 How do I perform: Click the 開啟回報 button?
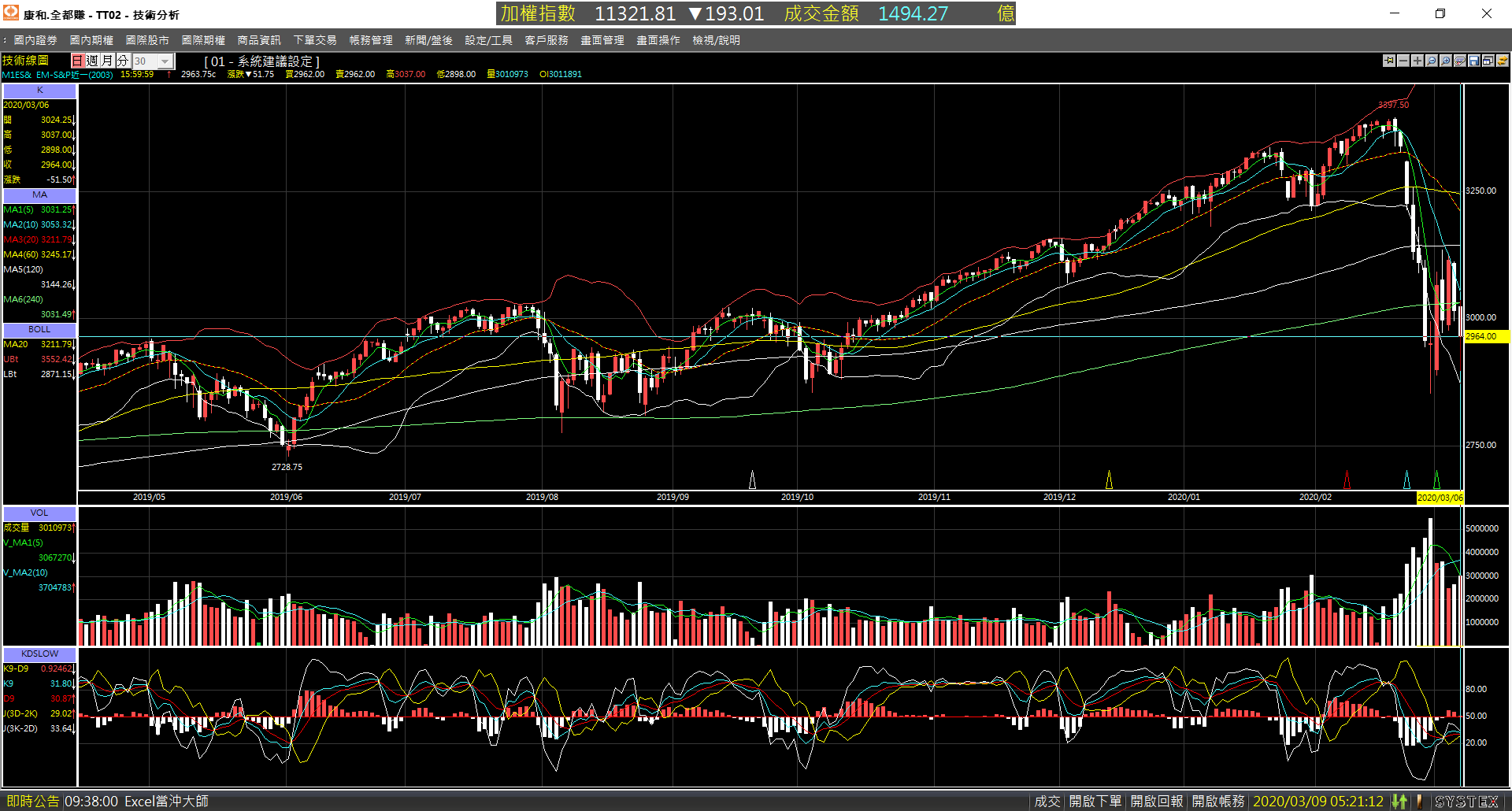click(1156, 802)
